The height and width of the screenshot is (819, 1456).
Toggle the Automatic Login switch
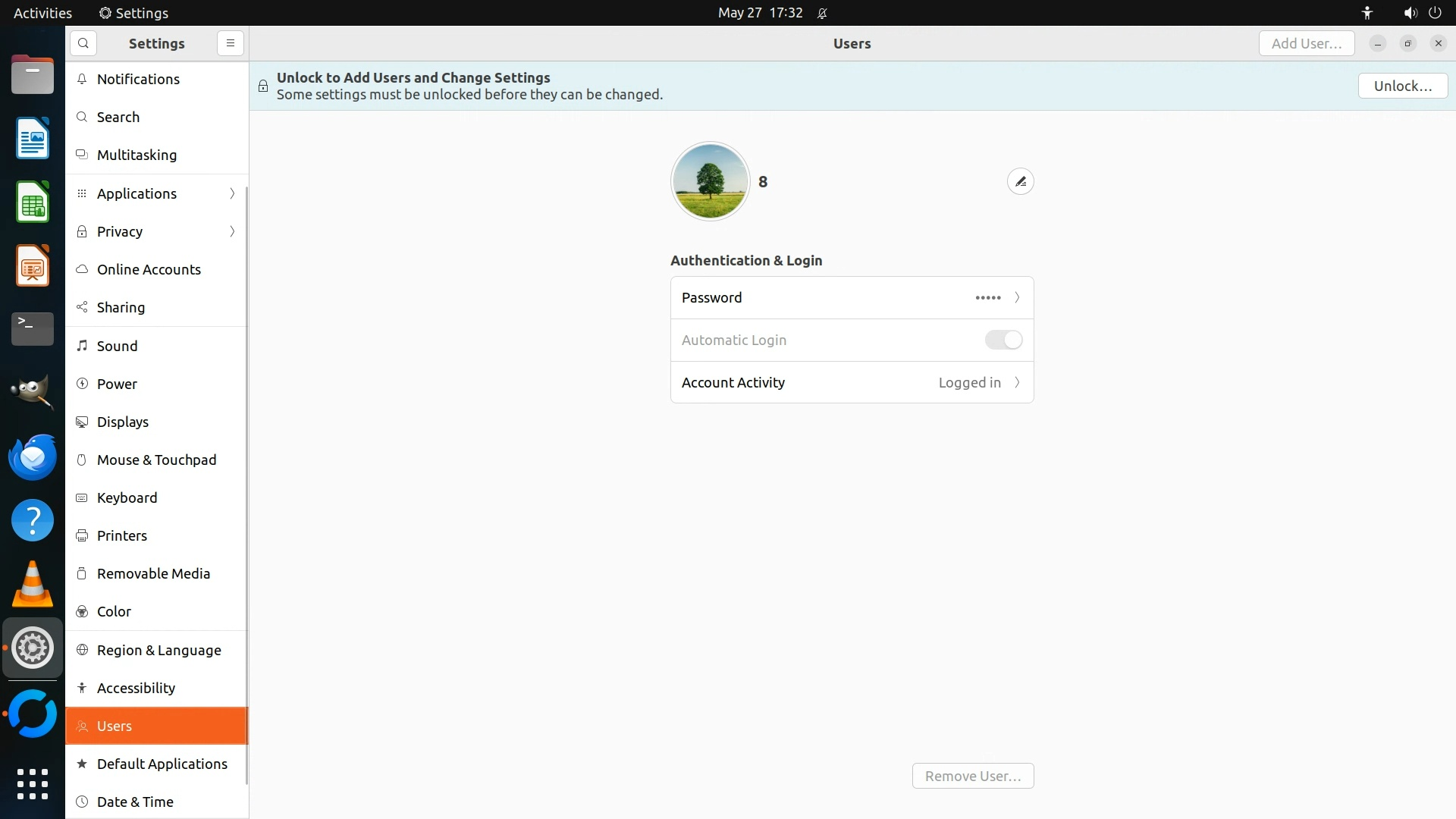pyautogui.click(x=1003, y=340)
